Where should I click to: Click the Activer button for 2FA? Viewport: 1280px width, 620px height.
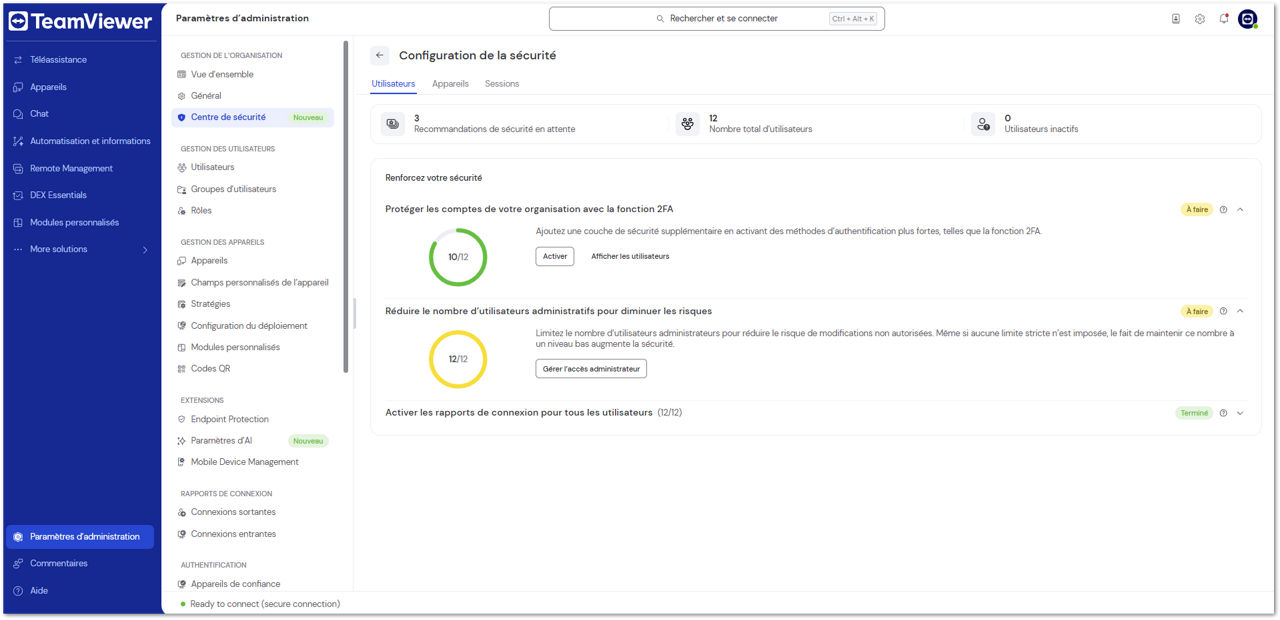(x=555, y=256)
